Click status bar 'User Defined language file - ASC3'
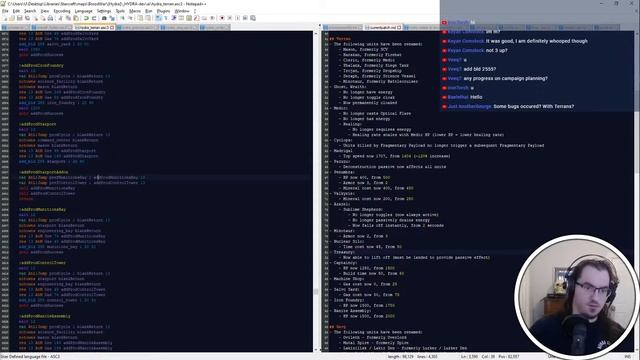The width and height of the screenshot is (640, 360). pos(31,356)
